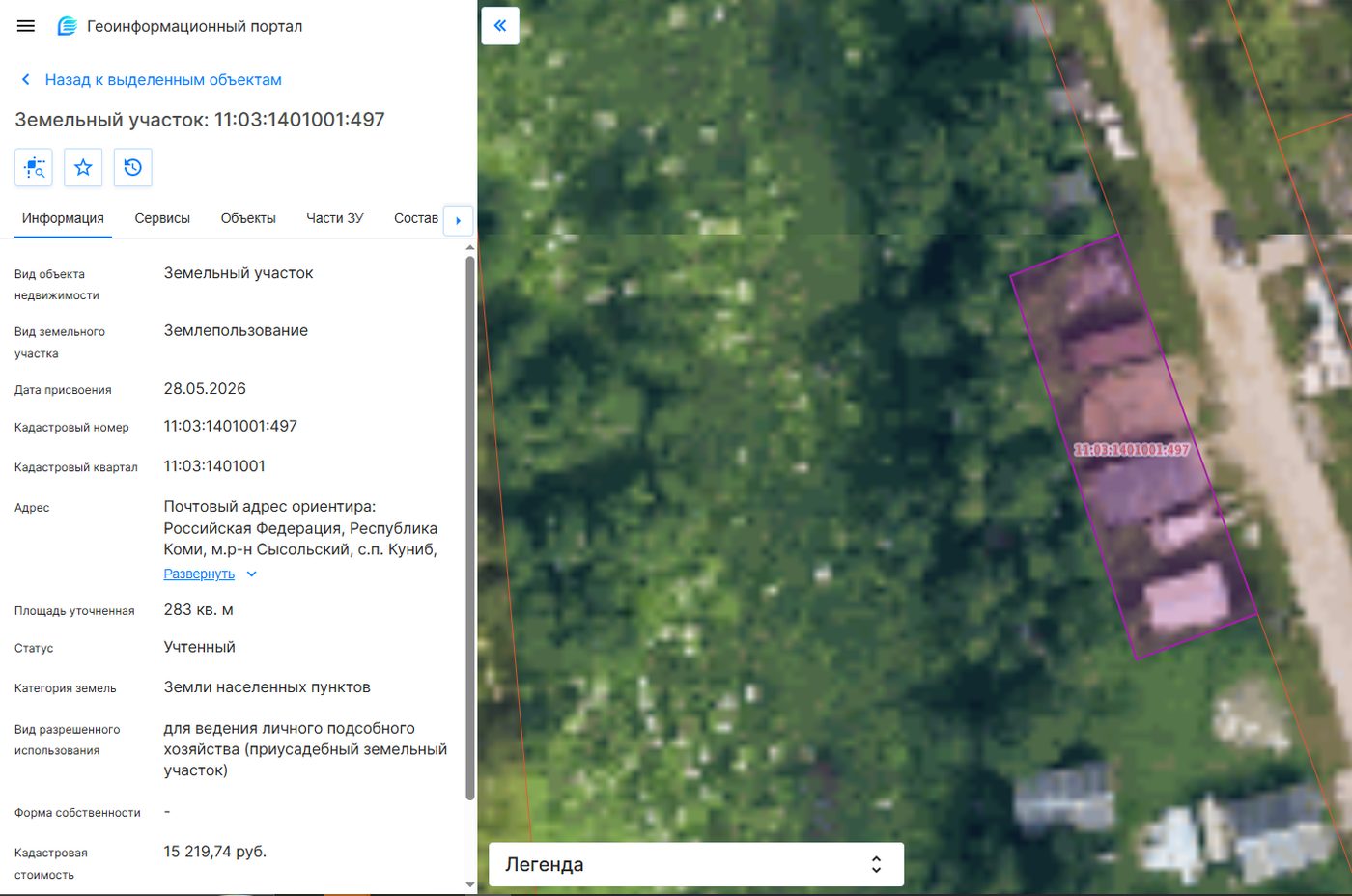Expand the Легенда dropdown panel
The width and height of the screenshot is (1352, 896).
point(696,864)
